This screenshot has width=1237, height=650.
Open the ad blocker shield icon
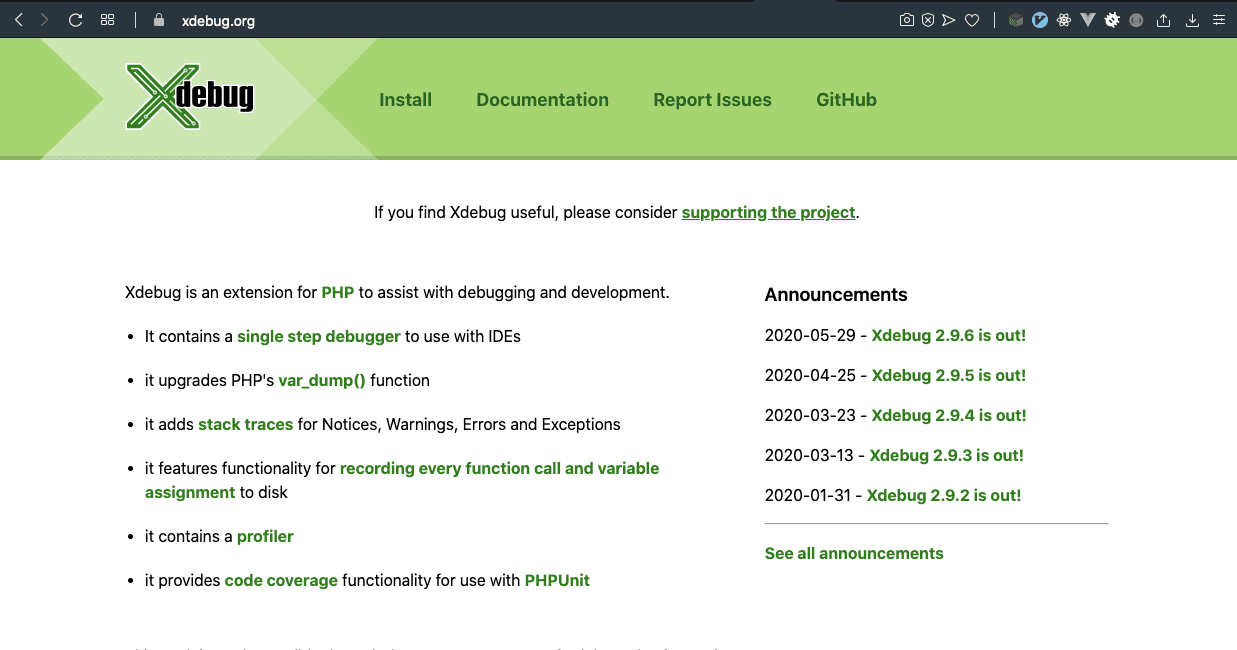click(928, 20)
